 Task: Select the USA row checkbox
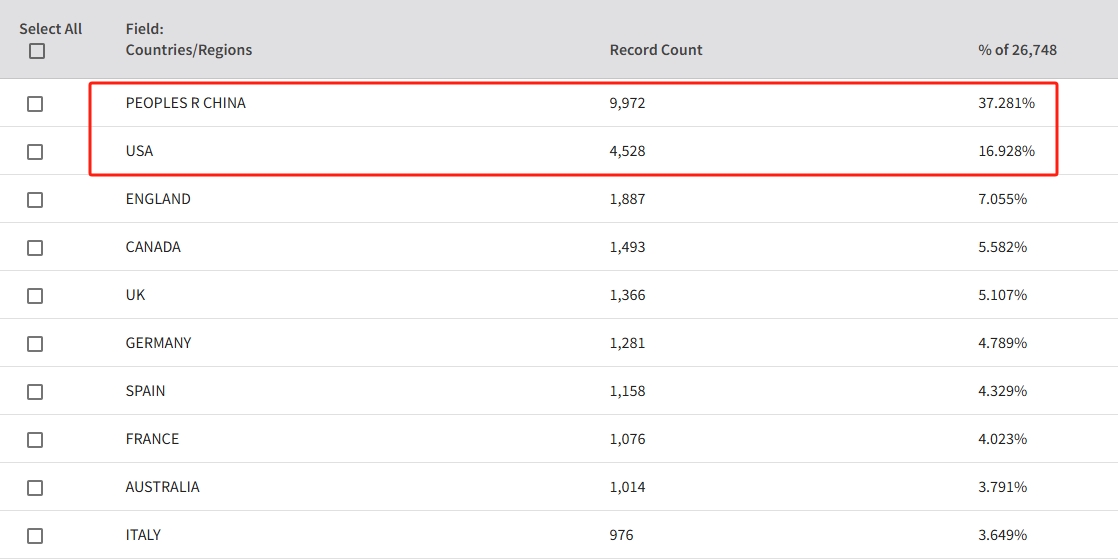pyautogui.click(x=35, y=152)
